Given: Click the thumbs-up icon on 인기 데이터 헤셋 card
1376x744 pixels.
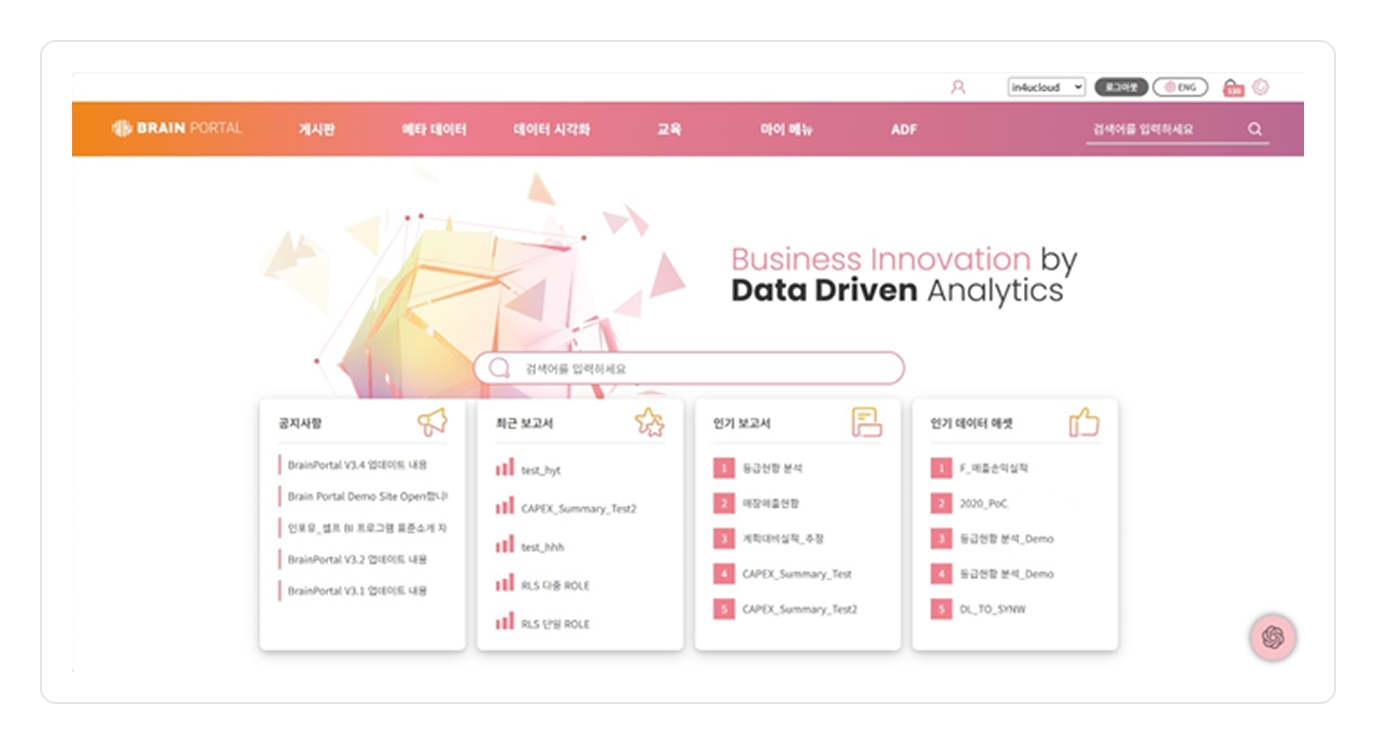Looking at the screenshot, I should pyautogui.click(x=1084, y=423).
